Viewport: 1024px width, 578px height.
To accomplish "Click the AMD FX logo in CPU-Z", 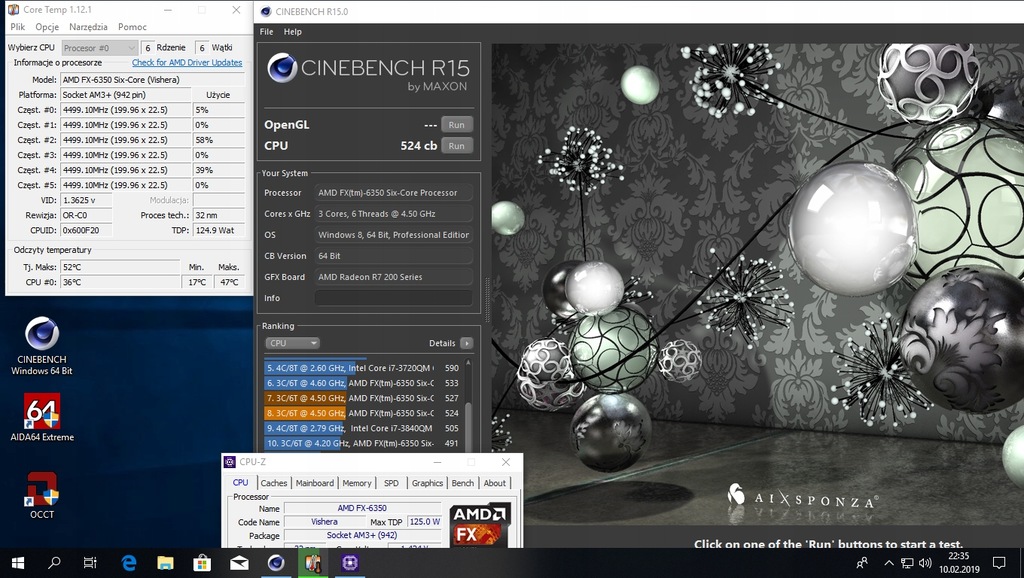I will coord(479,525).
